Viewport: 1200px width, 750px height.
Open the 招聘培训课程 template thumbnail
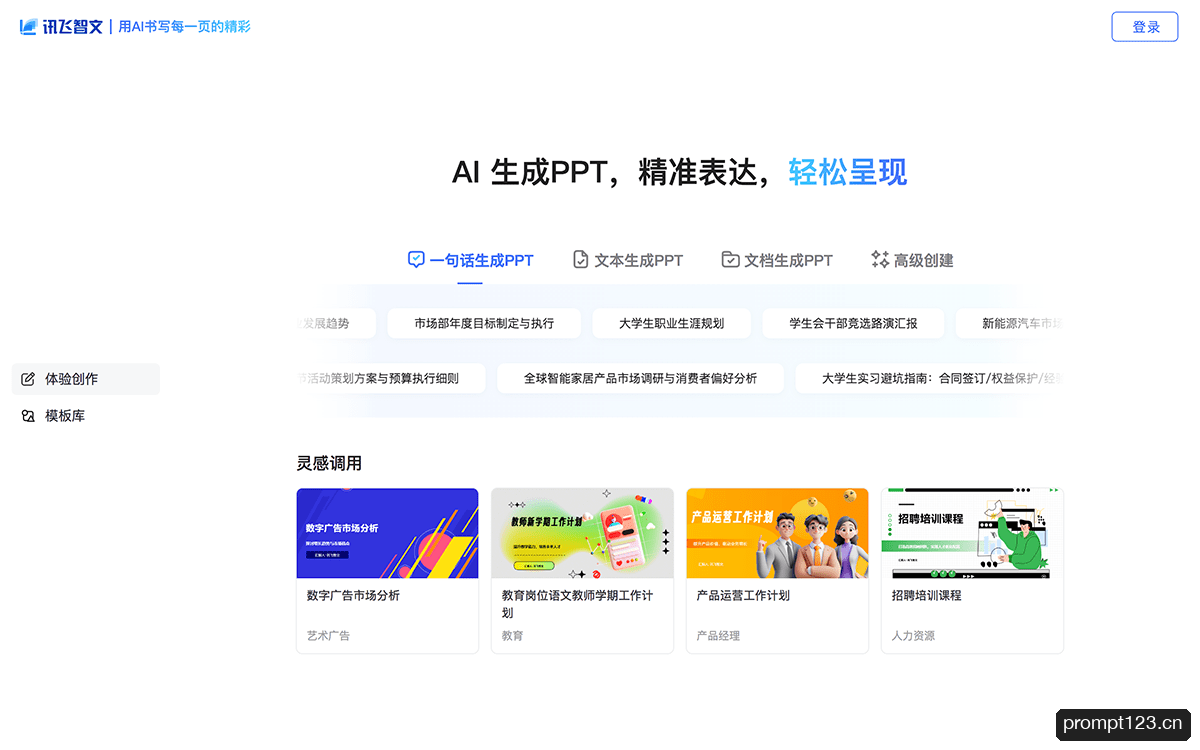pos(972,533)
